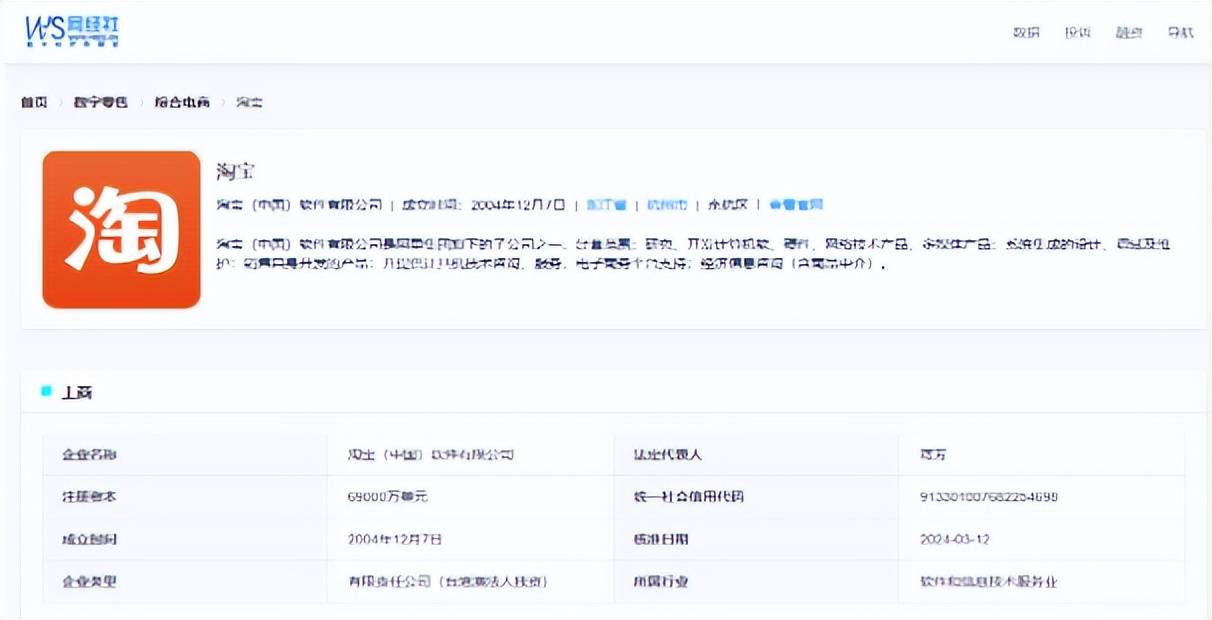Viewport: 1212px width, 620px height.
Task: Navigate to 综合电商 breadcrumb category
Action: coord(182,102)
